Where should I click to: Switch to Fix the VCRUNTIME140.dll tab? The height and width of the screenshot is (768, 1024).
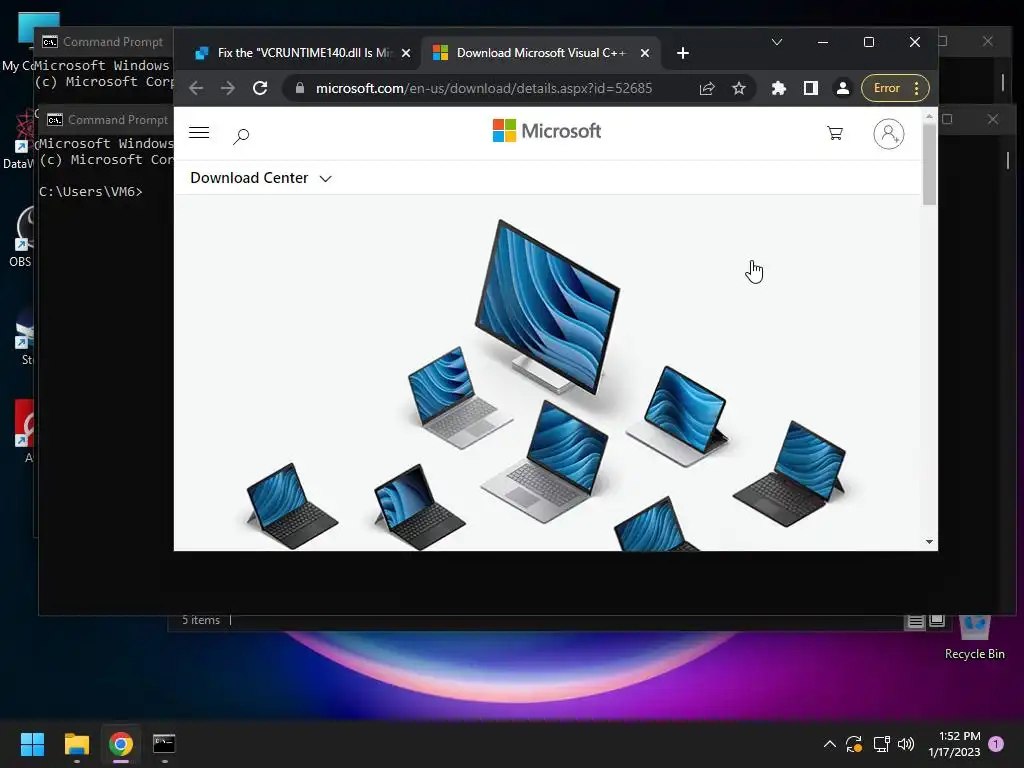coord(304,53)
